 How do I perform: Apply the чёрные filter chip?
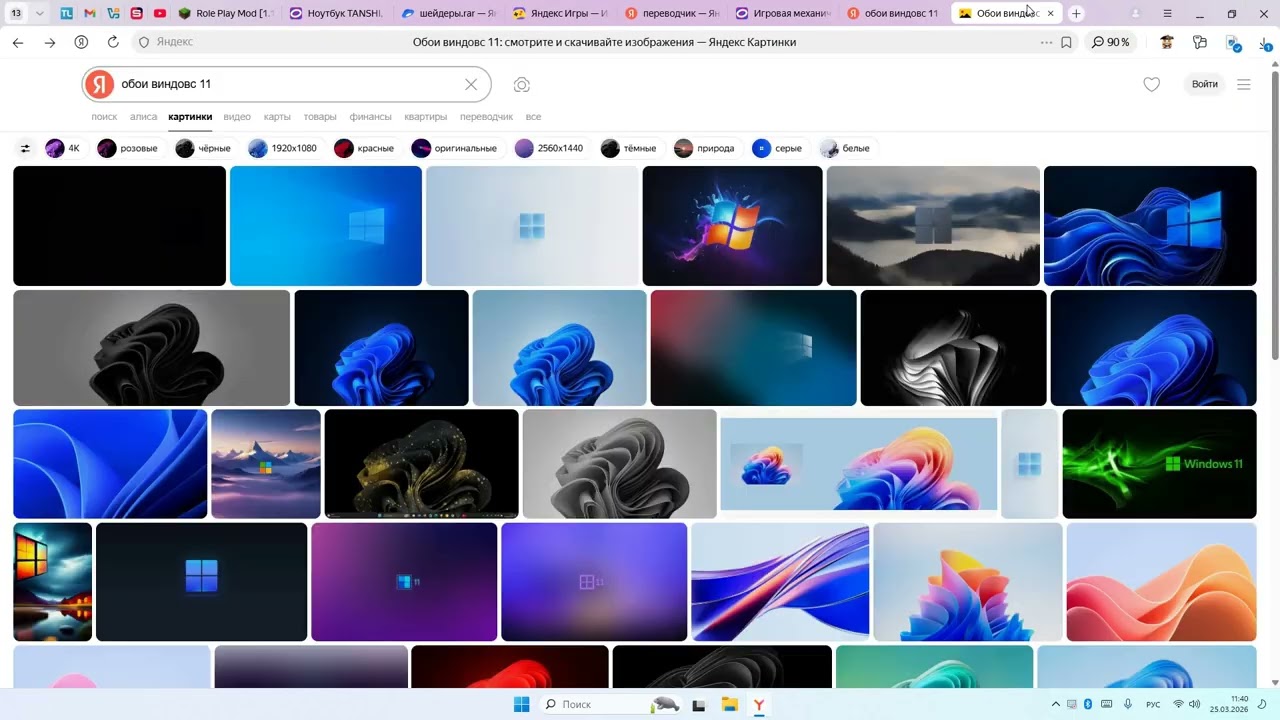[x=204, y=148]
